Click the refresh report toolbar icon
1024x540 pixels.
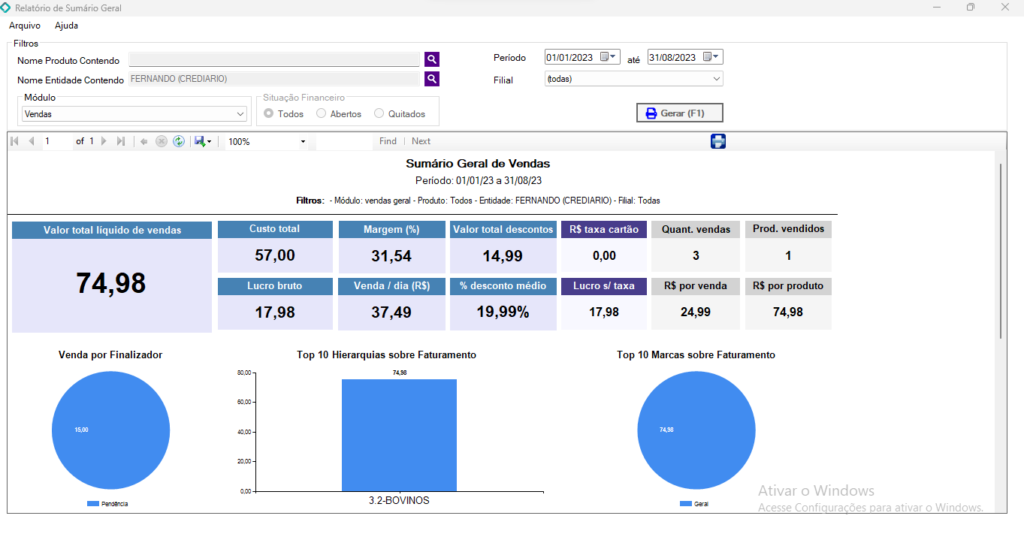[x=178, y=142]
